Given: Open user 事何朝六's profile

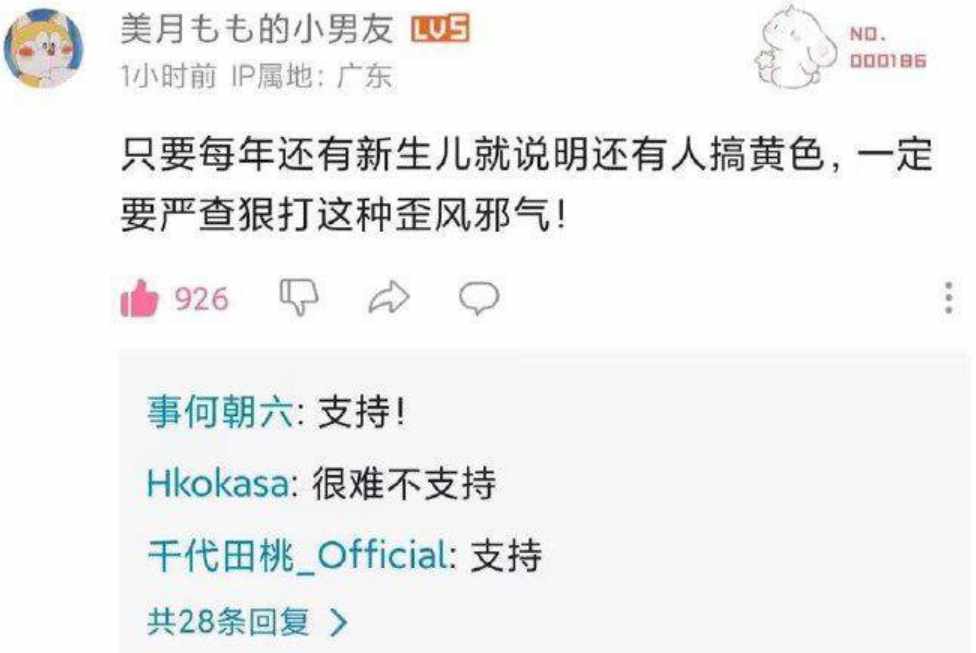Looking at the screenshot, I should 220,412.
